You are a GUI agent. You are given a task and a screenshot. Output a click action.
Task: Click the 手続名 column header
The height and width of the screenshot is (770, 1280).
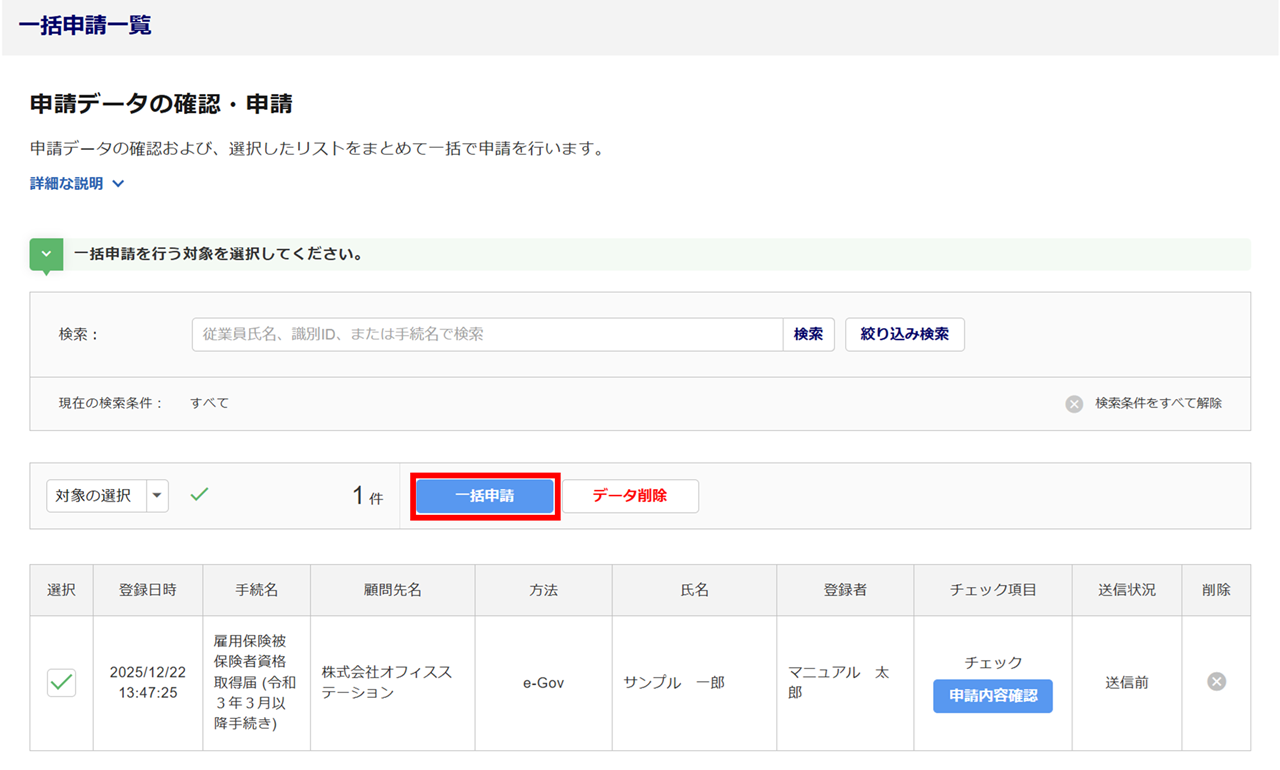point(257,590)
